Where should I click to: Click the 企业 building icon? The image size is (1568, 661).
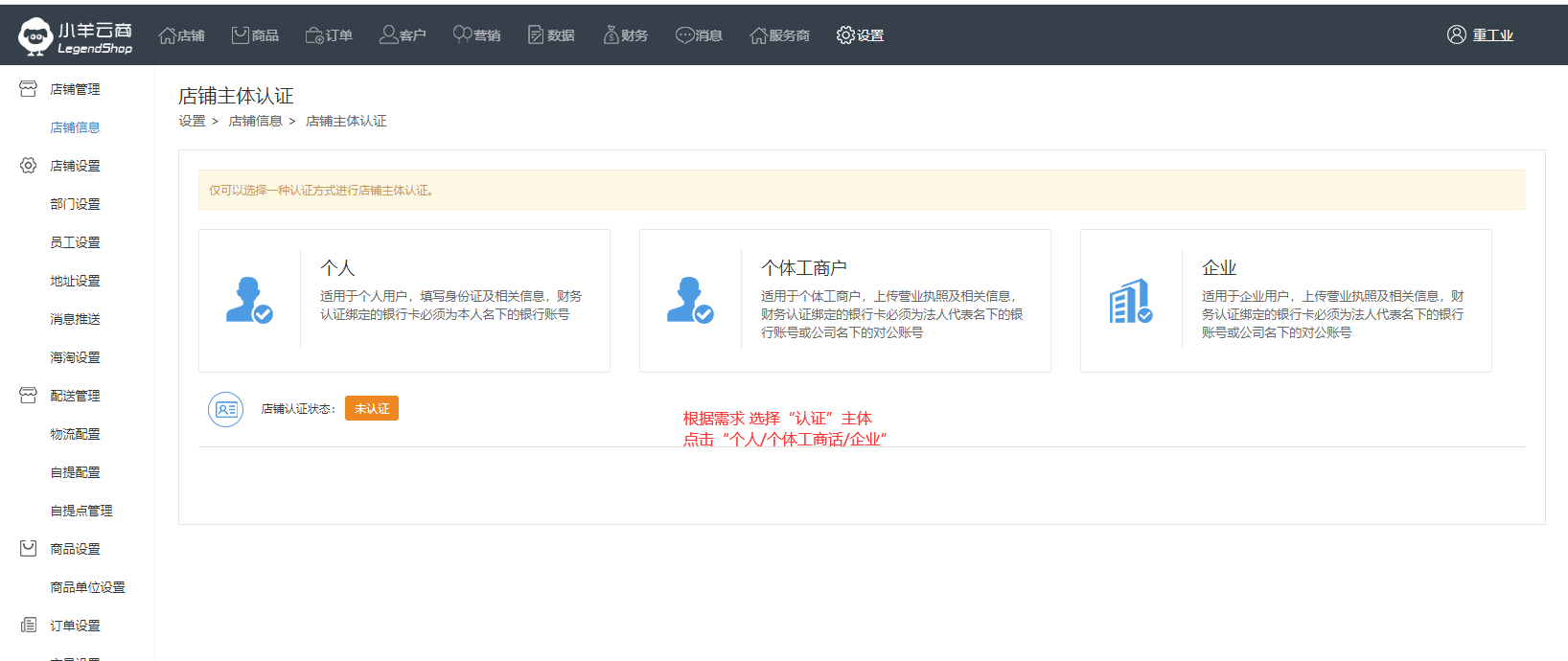click(1130, 301)
